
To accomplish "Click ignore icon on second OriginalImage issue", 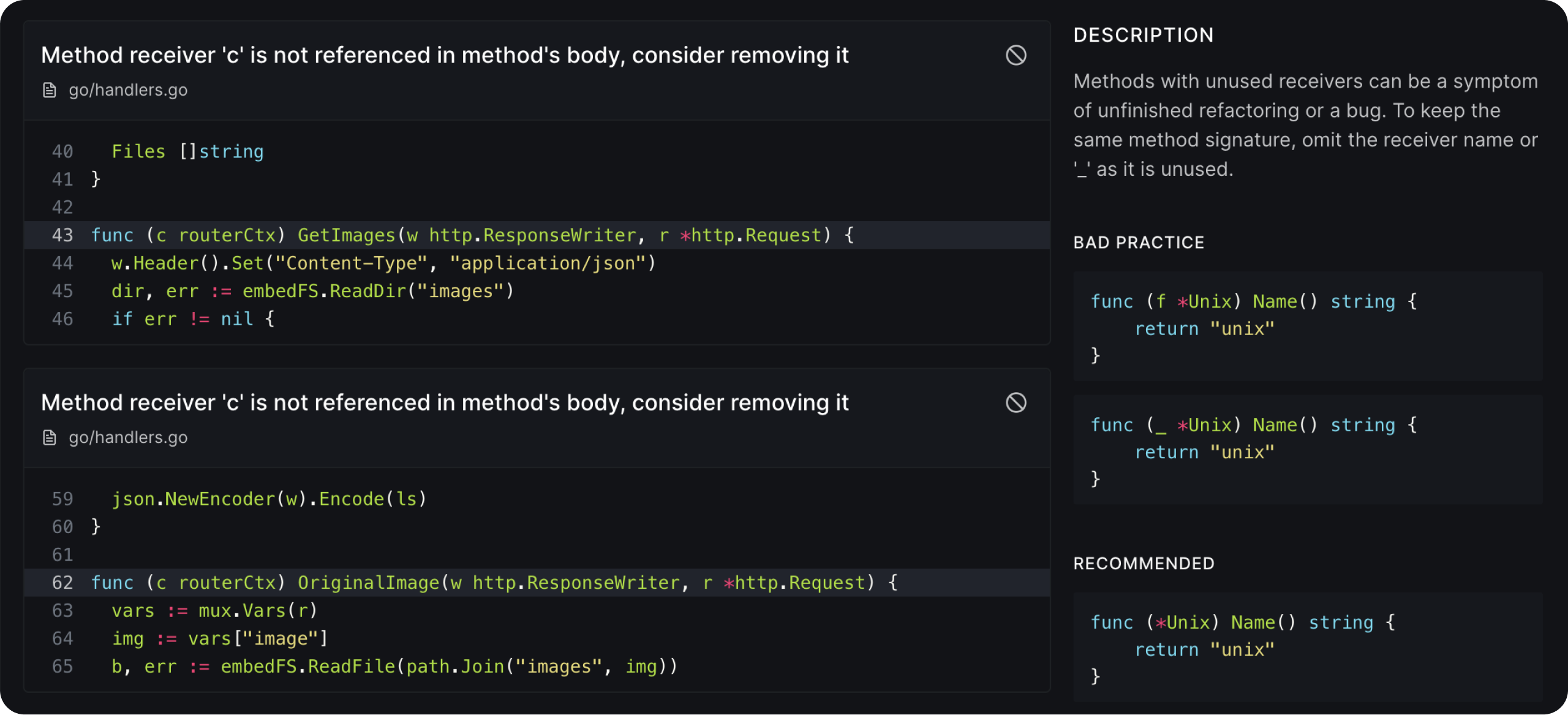I will click(x=1016, y=403).
